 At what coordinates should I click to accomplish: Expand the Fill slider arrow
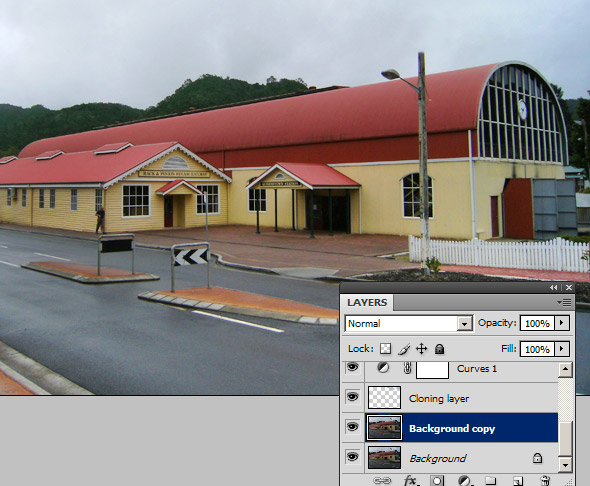point(562,349)
